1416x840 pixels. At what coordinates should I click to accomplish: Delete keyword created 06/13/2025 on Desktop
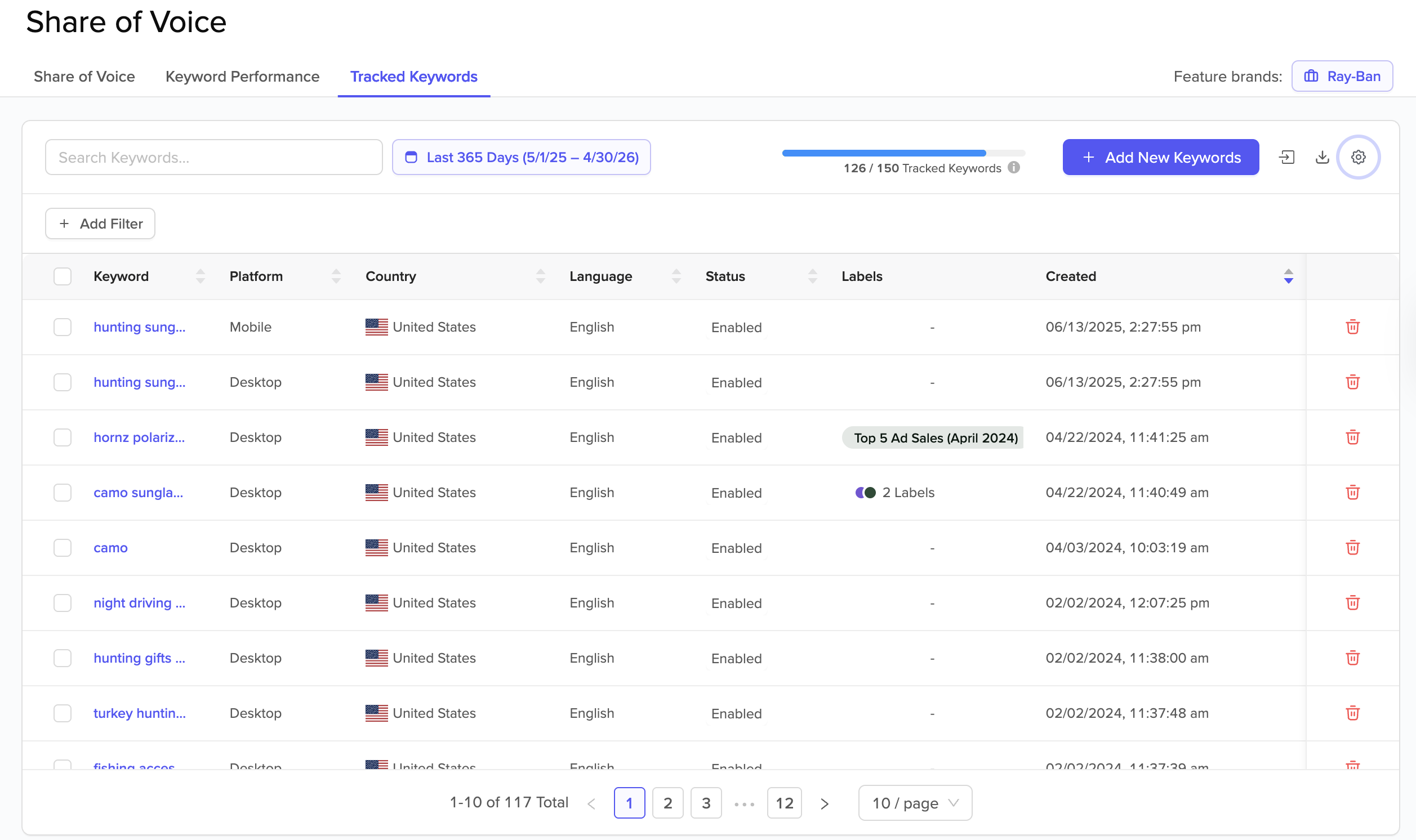tap(1352, 382)
